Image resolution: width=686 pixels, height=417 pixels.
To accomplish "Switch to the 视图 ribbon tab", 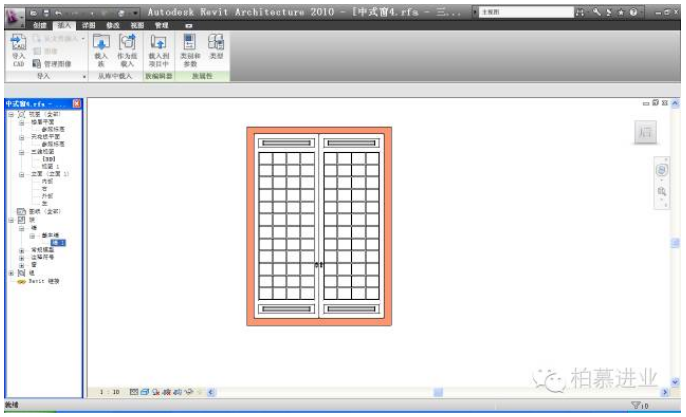I will coord(137,26).
